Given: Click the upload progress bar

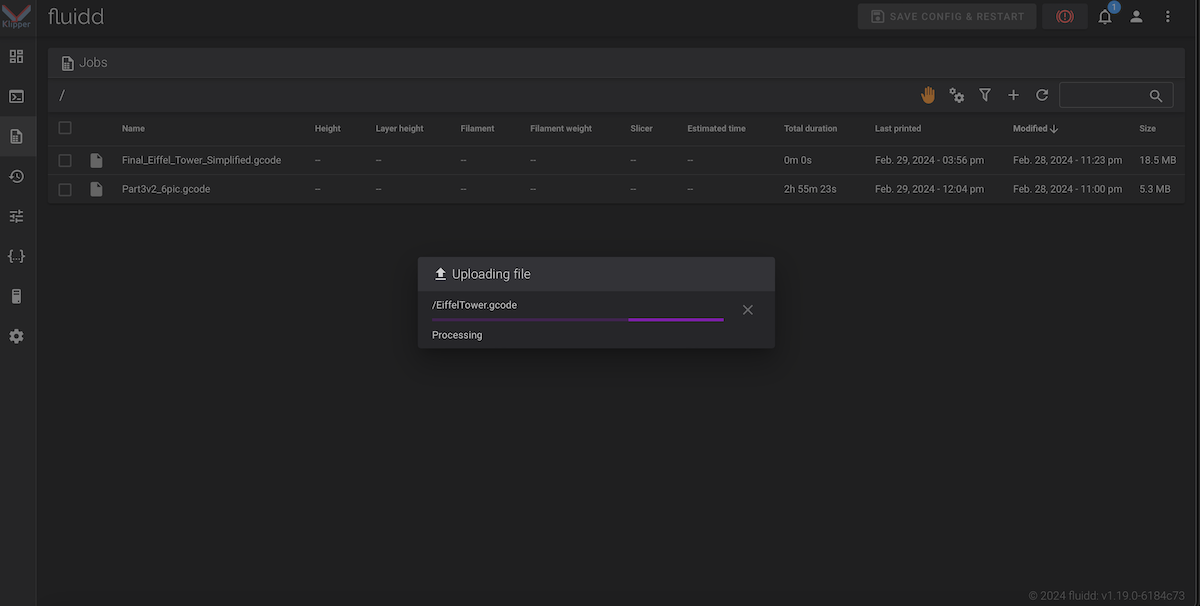Looking at the screenshot, I should (x=578, y=320).
